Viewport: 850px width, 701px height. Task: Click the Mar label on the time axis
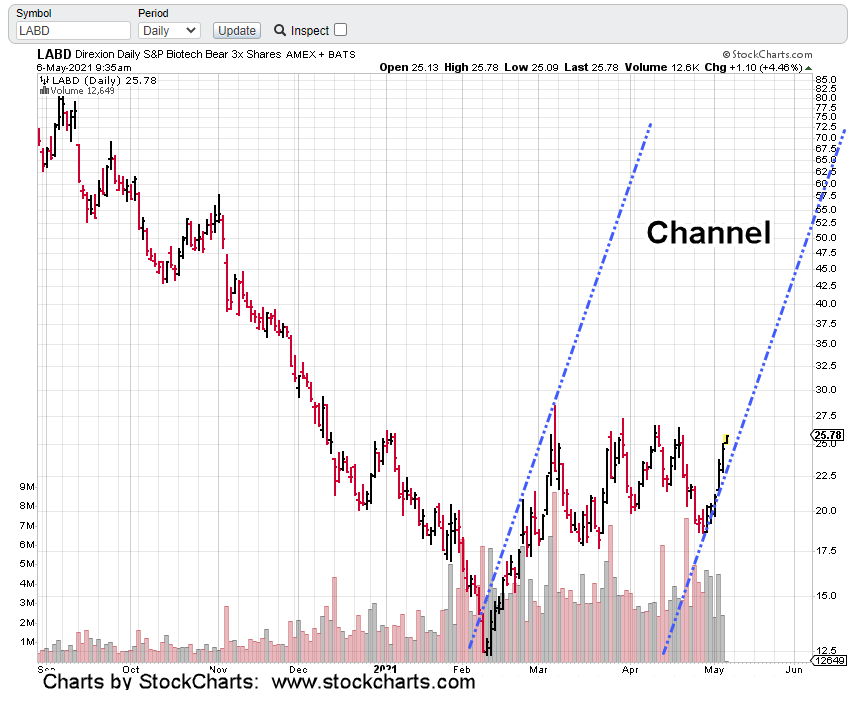click(540, 667)
